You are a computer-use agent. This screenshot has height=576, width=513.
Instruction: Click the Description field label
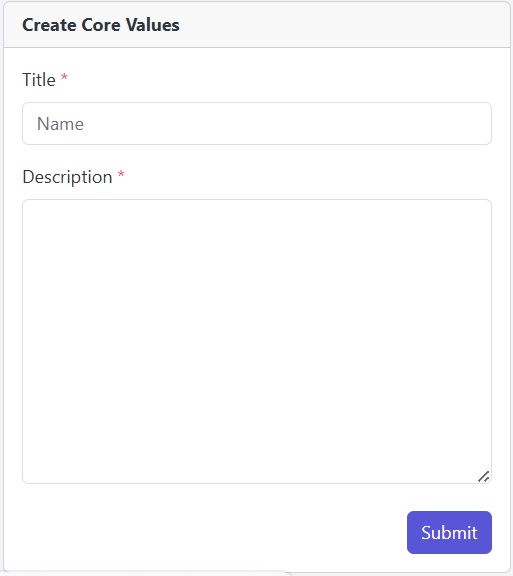pos(67,177)
